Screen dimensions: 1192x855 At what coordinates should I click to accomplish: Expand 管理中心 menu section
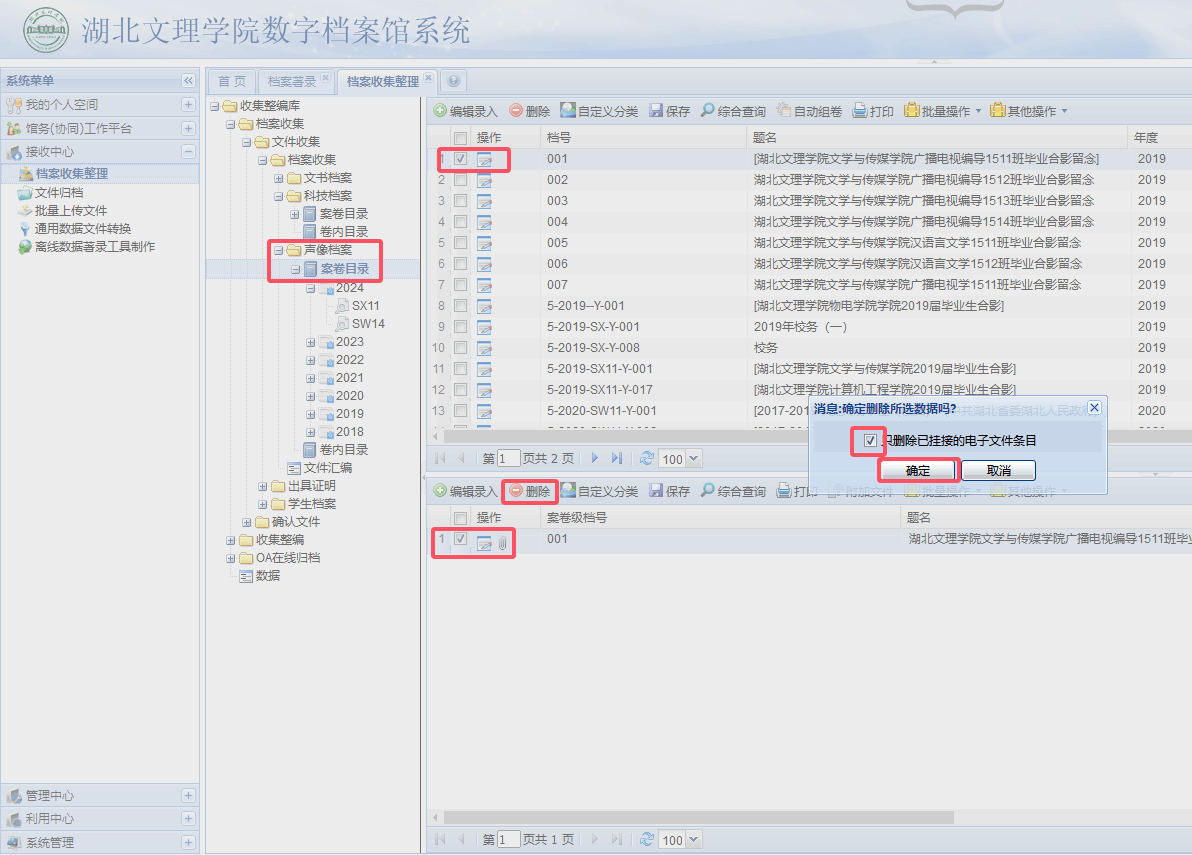(189, 796)
